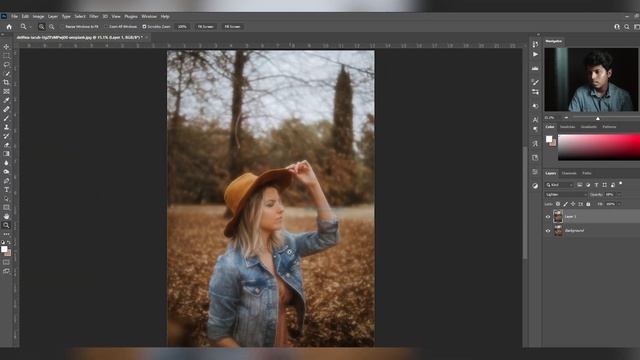Open the layer filter Kind dropdown

pyautogui.click(x=560, y=185)
